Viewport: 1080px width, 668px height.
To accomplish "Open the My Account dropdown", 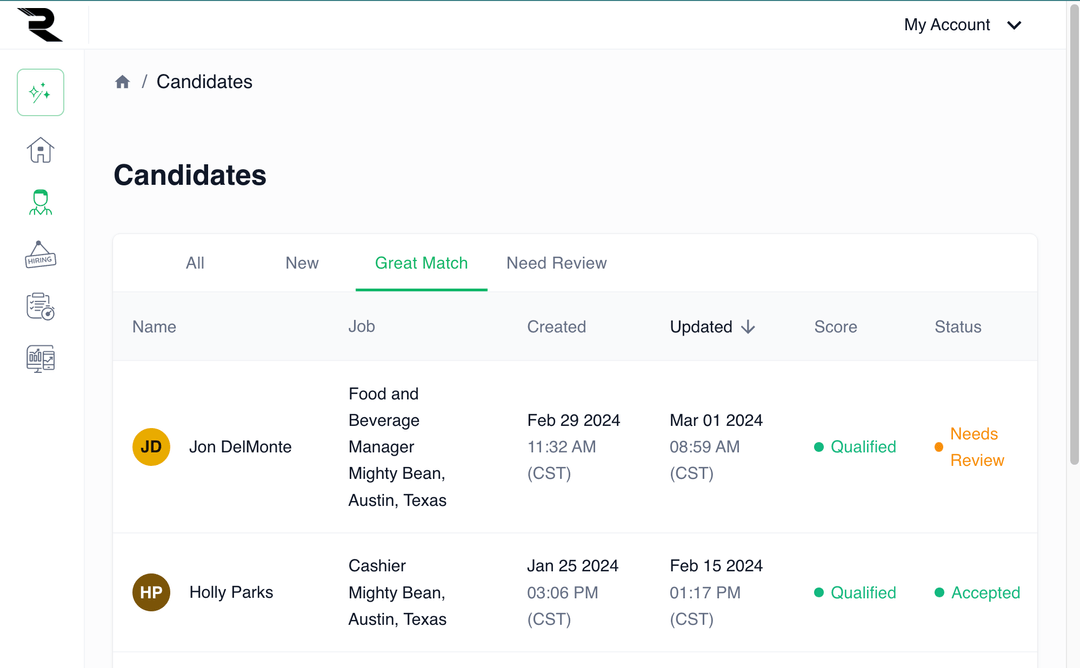I will [961, 24].
